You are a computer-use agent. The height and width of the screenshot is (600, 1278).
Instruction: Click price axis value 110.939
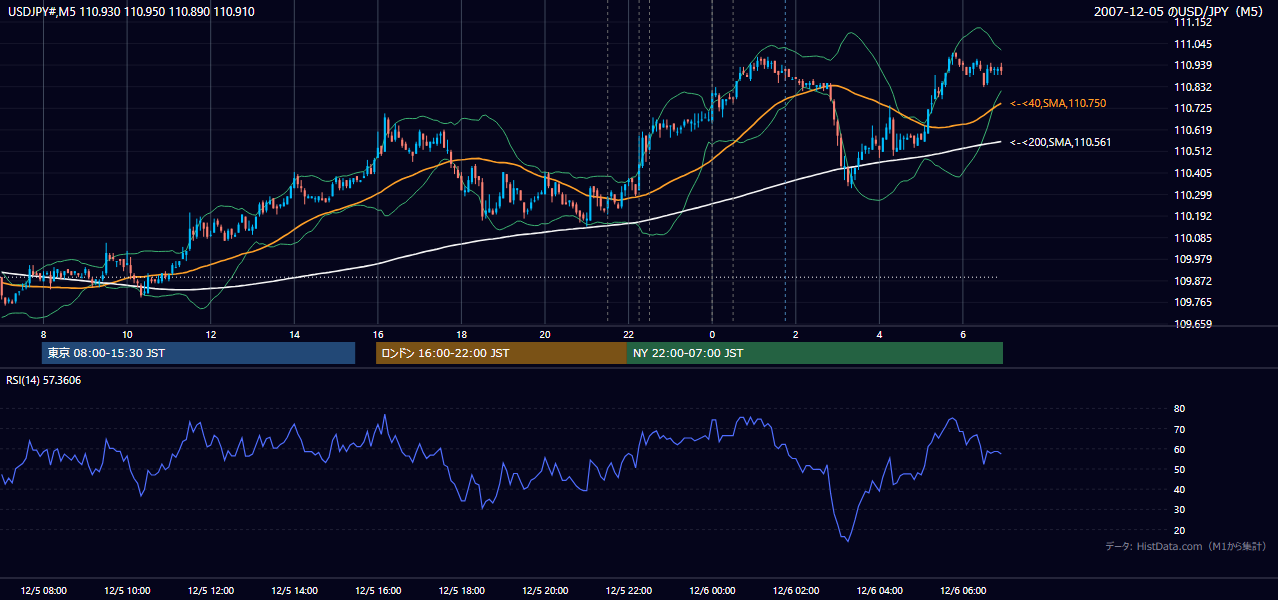(x=1192, y=66)
